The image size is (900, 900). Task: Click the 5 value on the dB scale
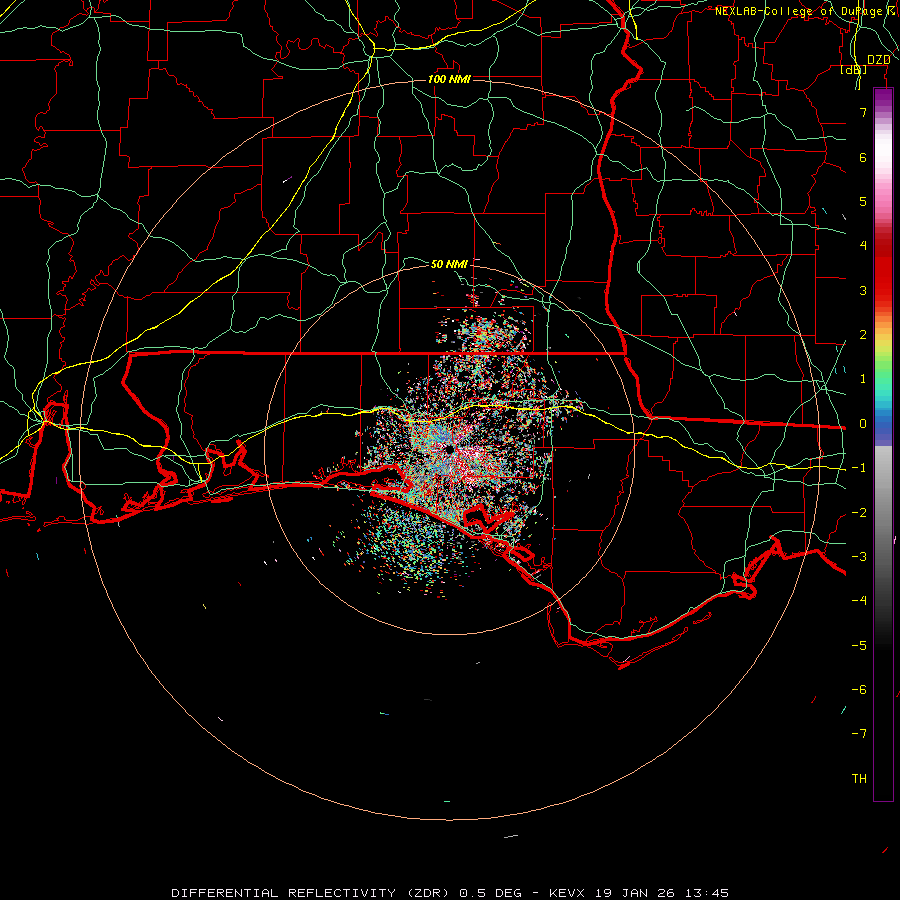pos(863,201)
